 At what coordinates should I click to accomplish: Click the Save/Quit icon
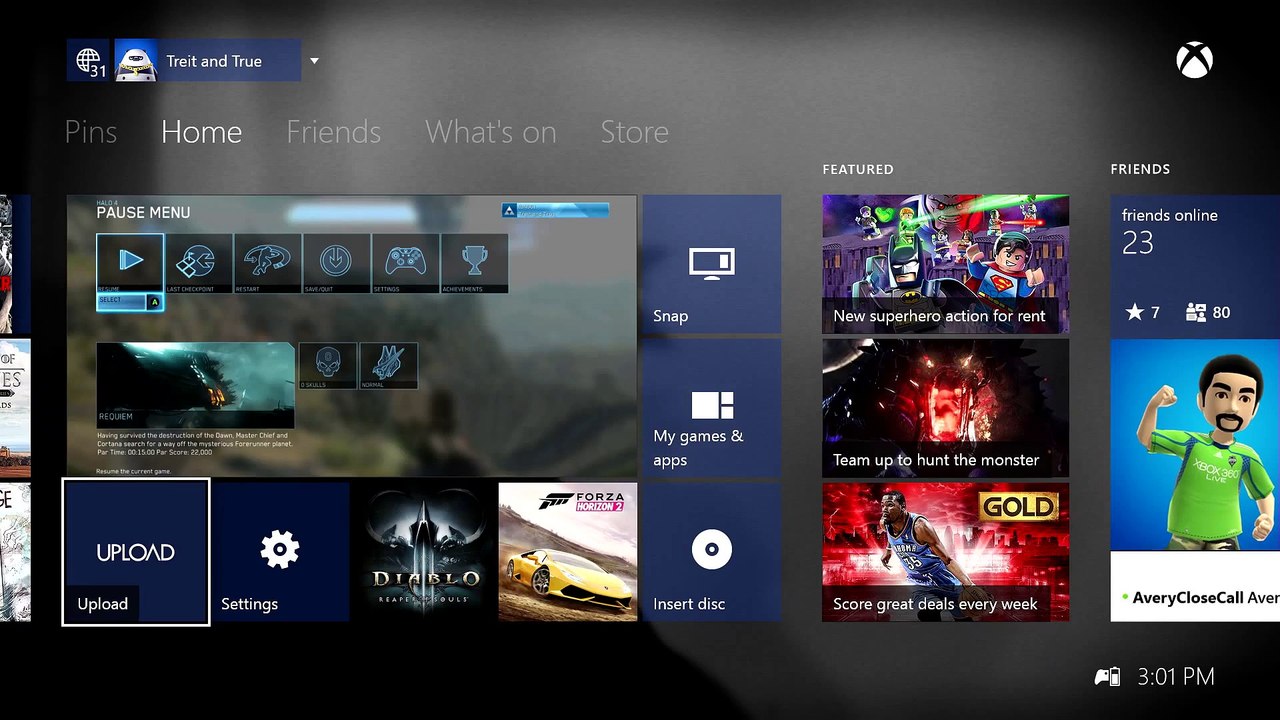tap(336, 263)
